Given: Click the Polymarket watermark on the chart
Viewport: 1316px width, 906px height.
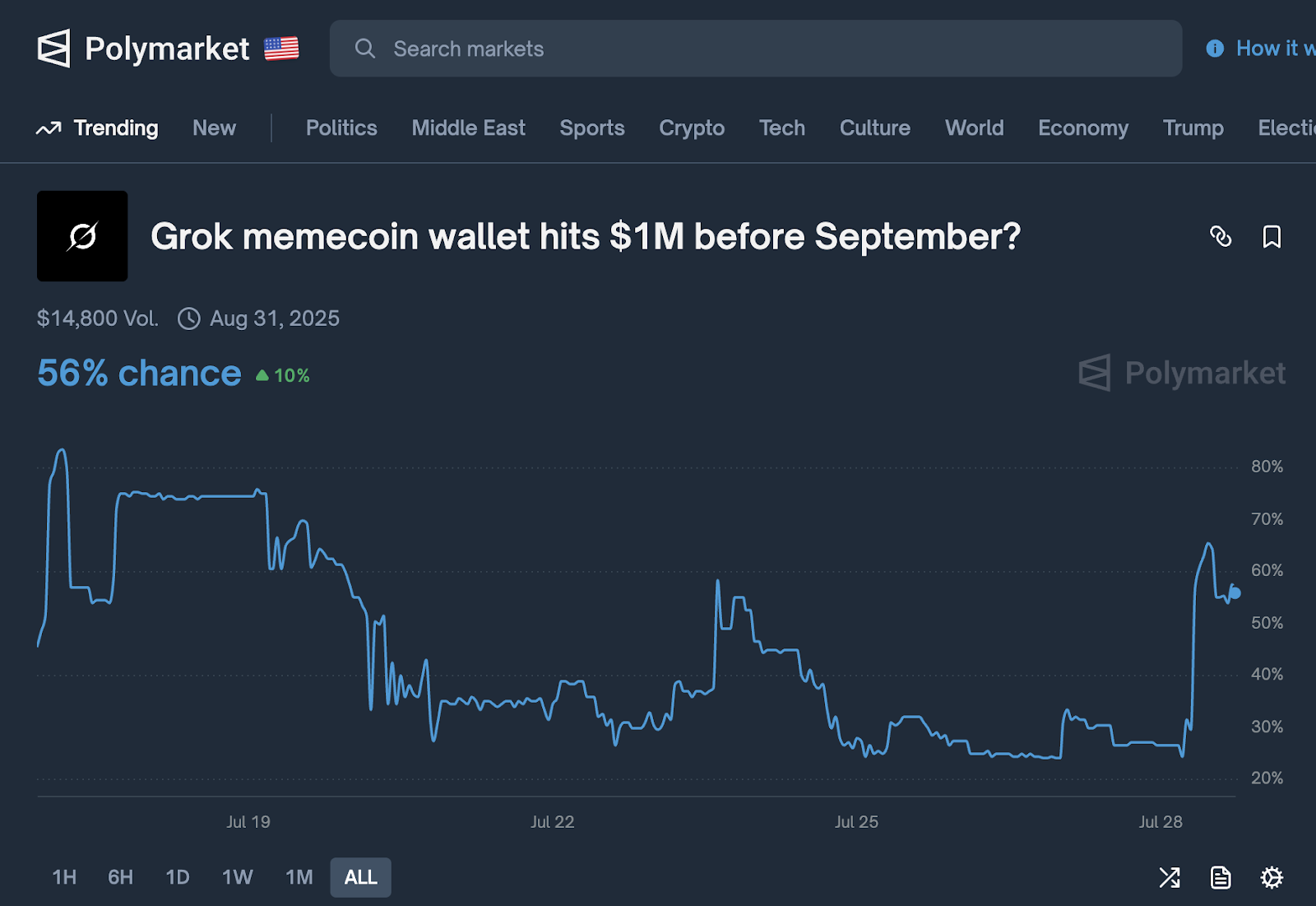Looking at the screenshot, I should coord(1181,373).
